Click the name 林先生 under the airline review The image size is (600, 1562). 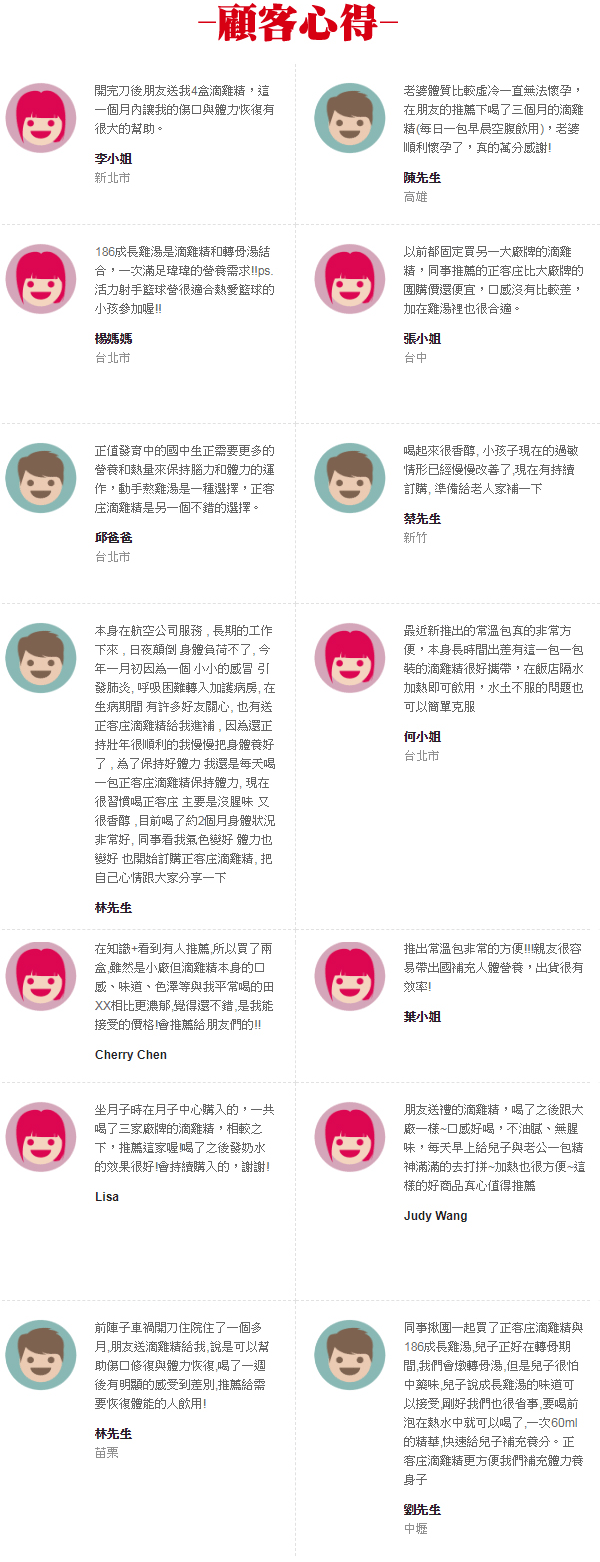click(113, 908)
